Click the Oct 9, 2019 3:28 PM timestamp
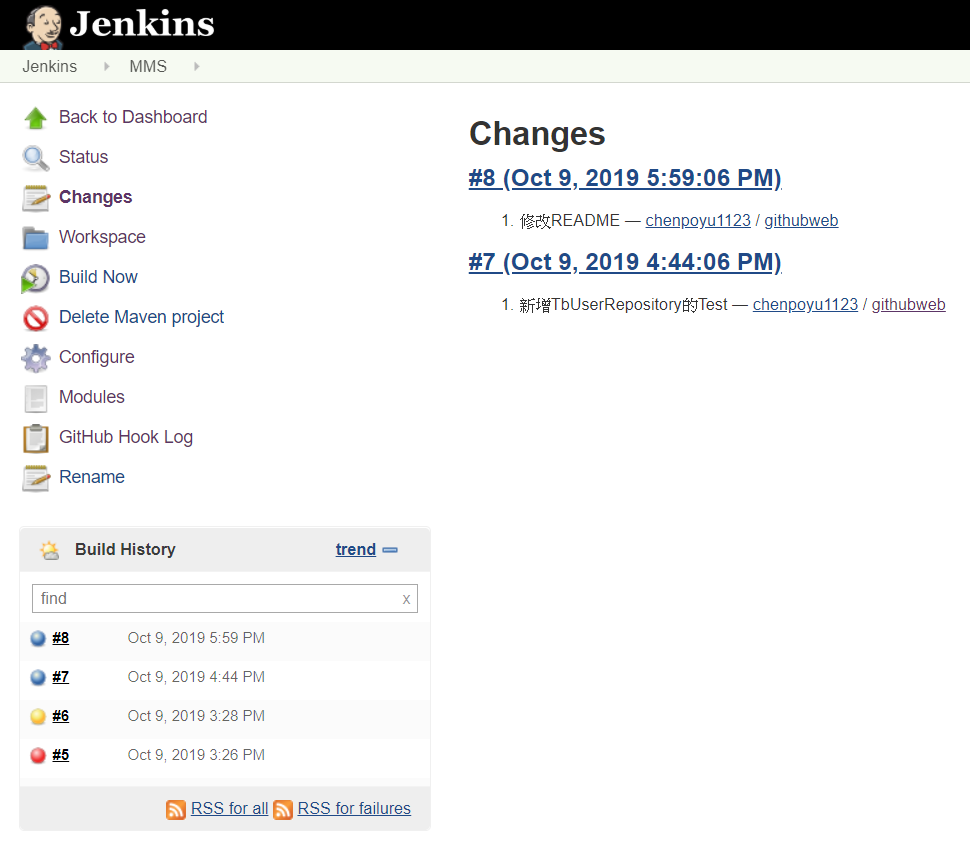970x851 pixels. pyautogui.click(x=196, y=716)
